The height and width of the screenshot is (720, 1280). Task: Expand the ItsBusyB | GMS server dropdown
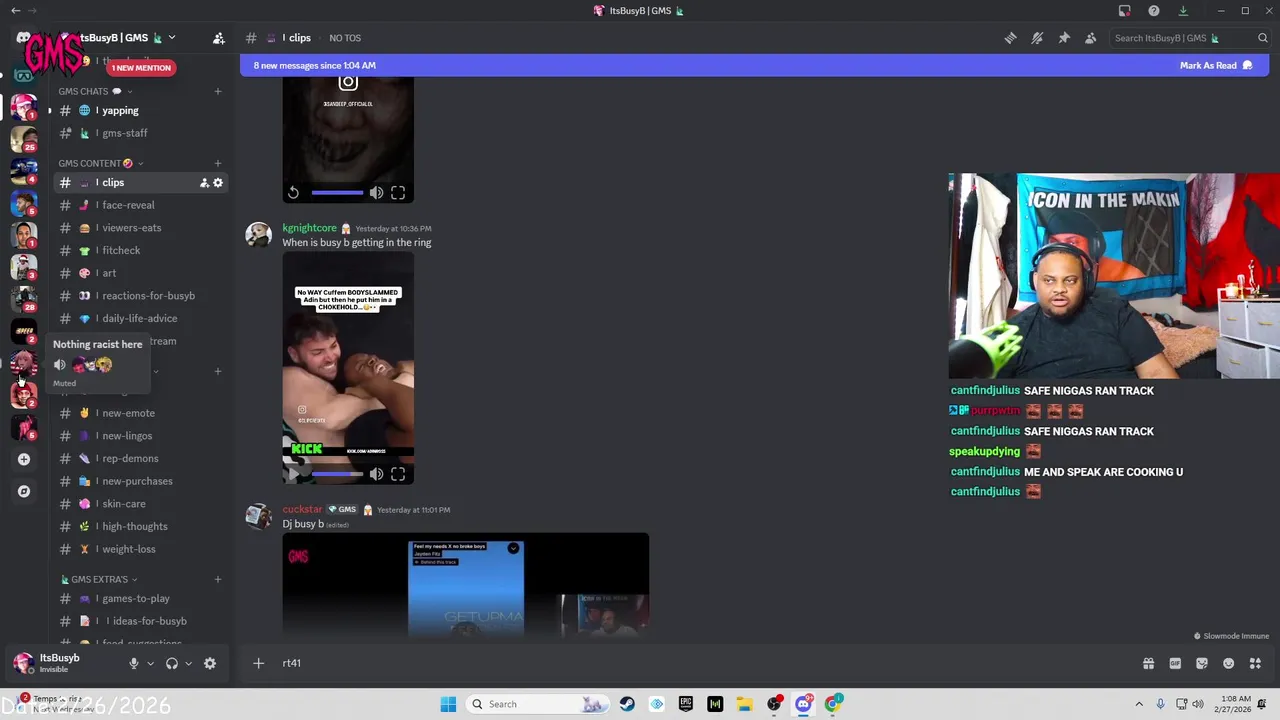tap(172, 38)
